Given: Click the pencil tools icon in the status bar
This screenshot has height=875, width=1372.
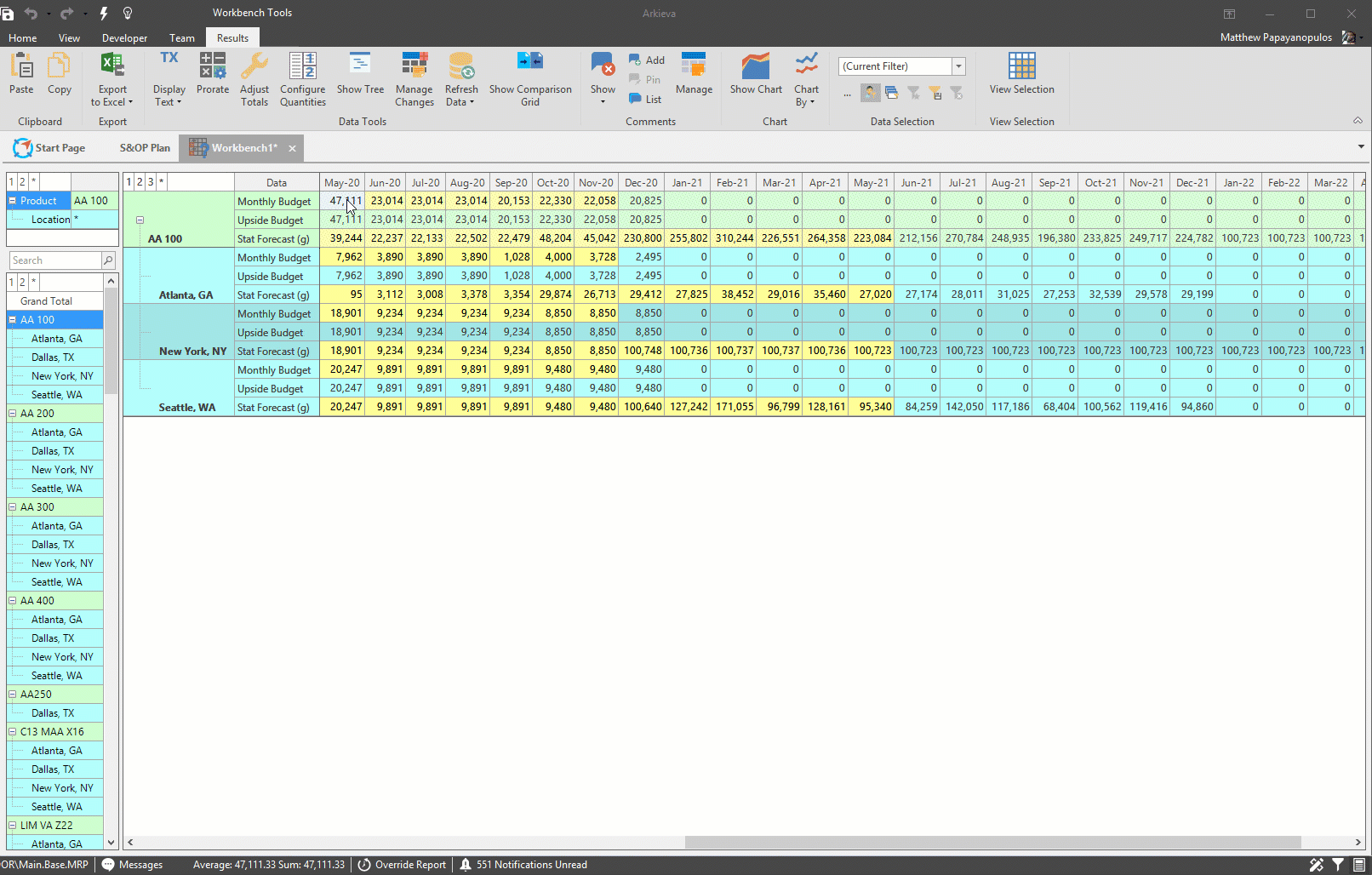Looking at the screenshot, I should point(1317,865).
